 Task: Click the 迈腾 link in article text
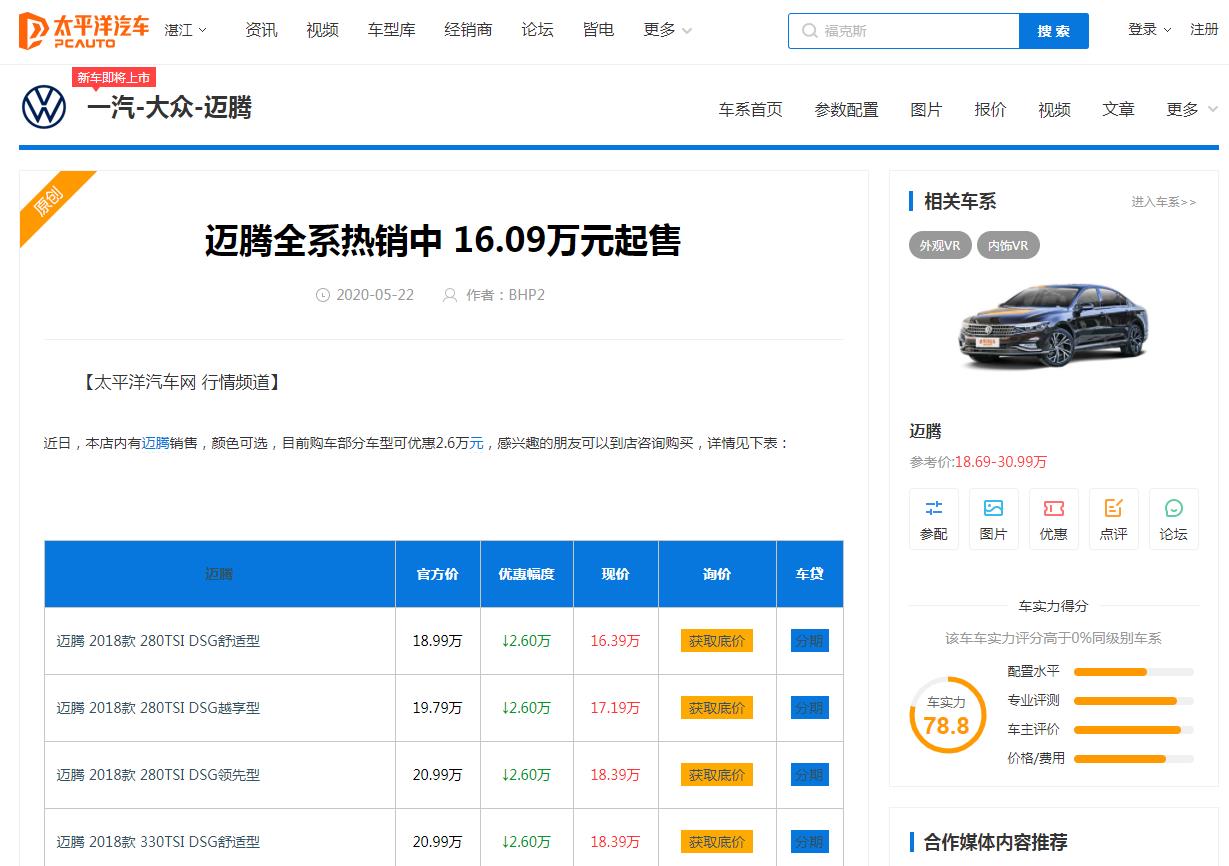tap(155, 443)
